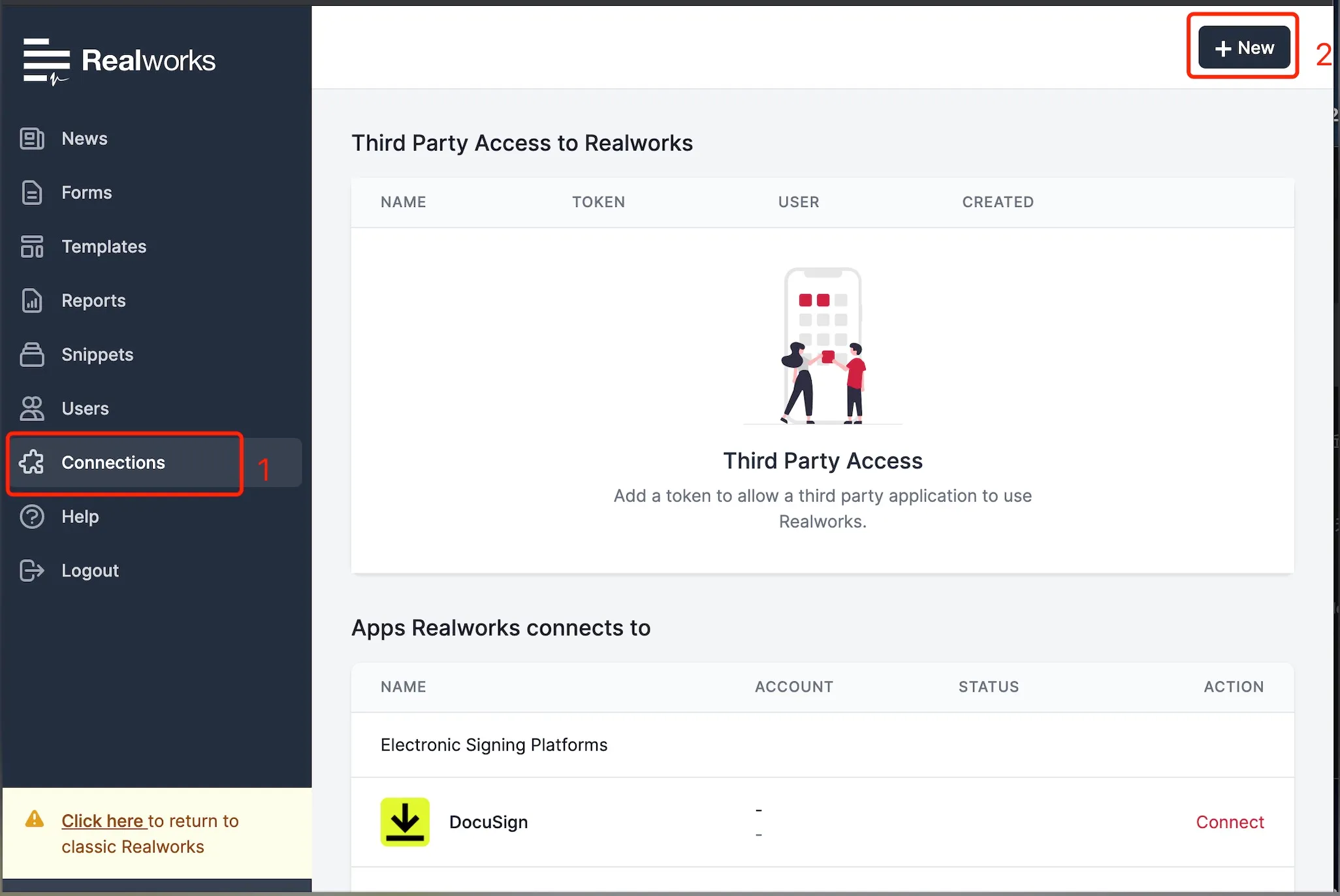Click the DocuSign name text
The height and width of the screenshot is (896, 1340).
pyautogui.click(x=488, y=822)
